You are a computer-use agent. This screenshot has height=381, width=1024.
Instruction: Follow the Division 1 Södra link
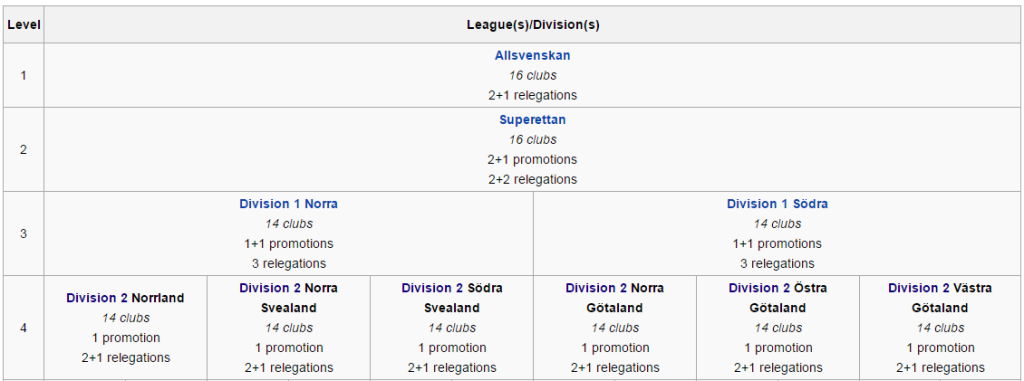click(x=777, y=204)
